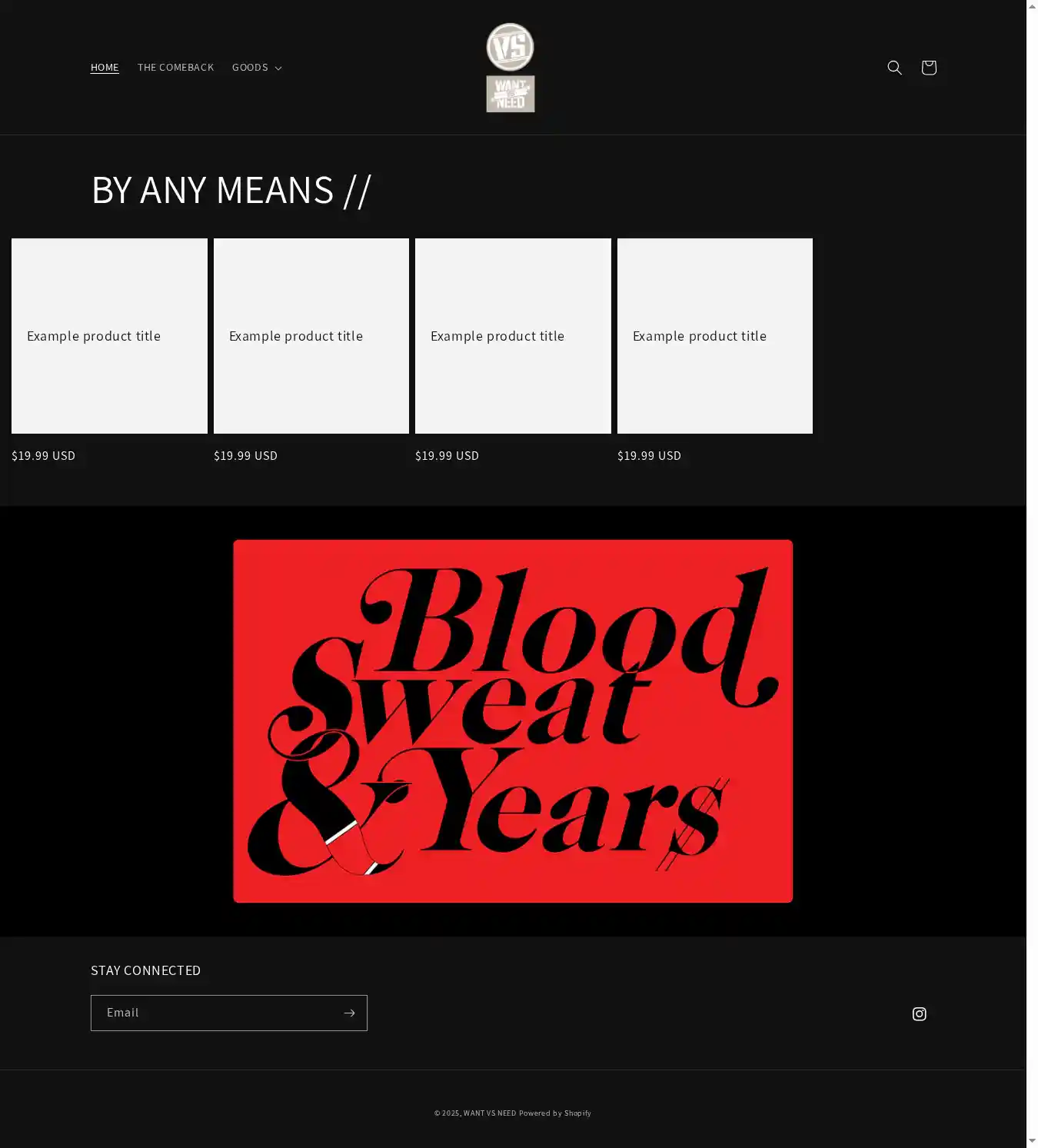Open the fourth Example product card
Image resolution: width=1038 pixels, height=1148 pixels.
click(715, 336)
